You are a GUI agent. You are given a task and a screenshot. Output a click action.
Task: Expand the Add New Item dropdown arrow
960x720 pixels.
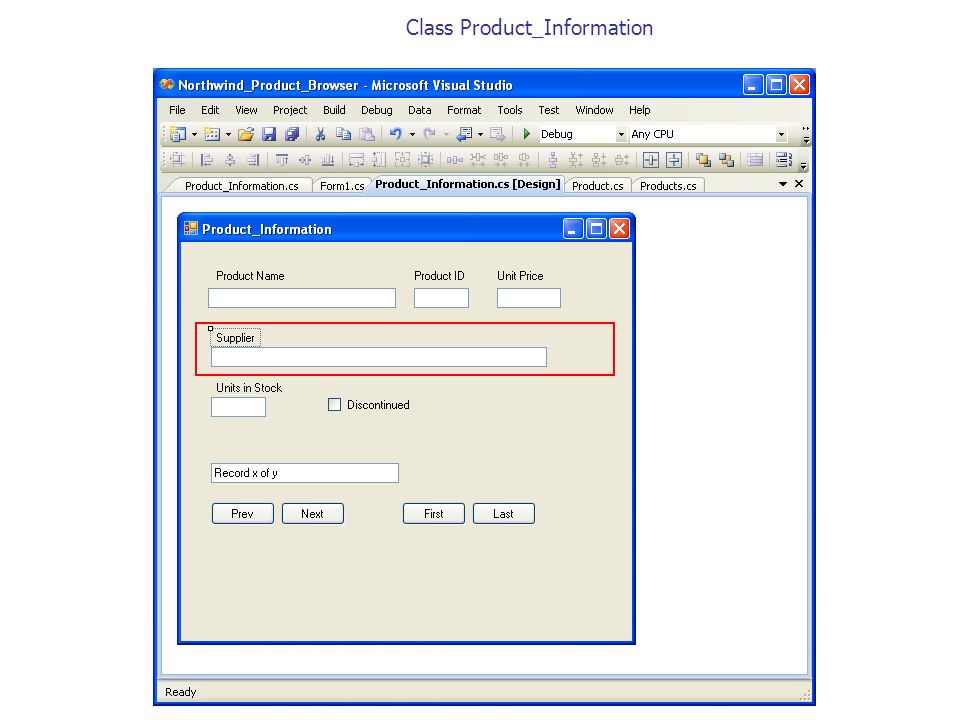tap(228, 134)
